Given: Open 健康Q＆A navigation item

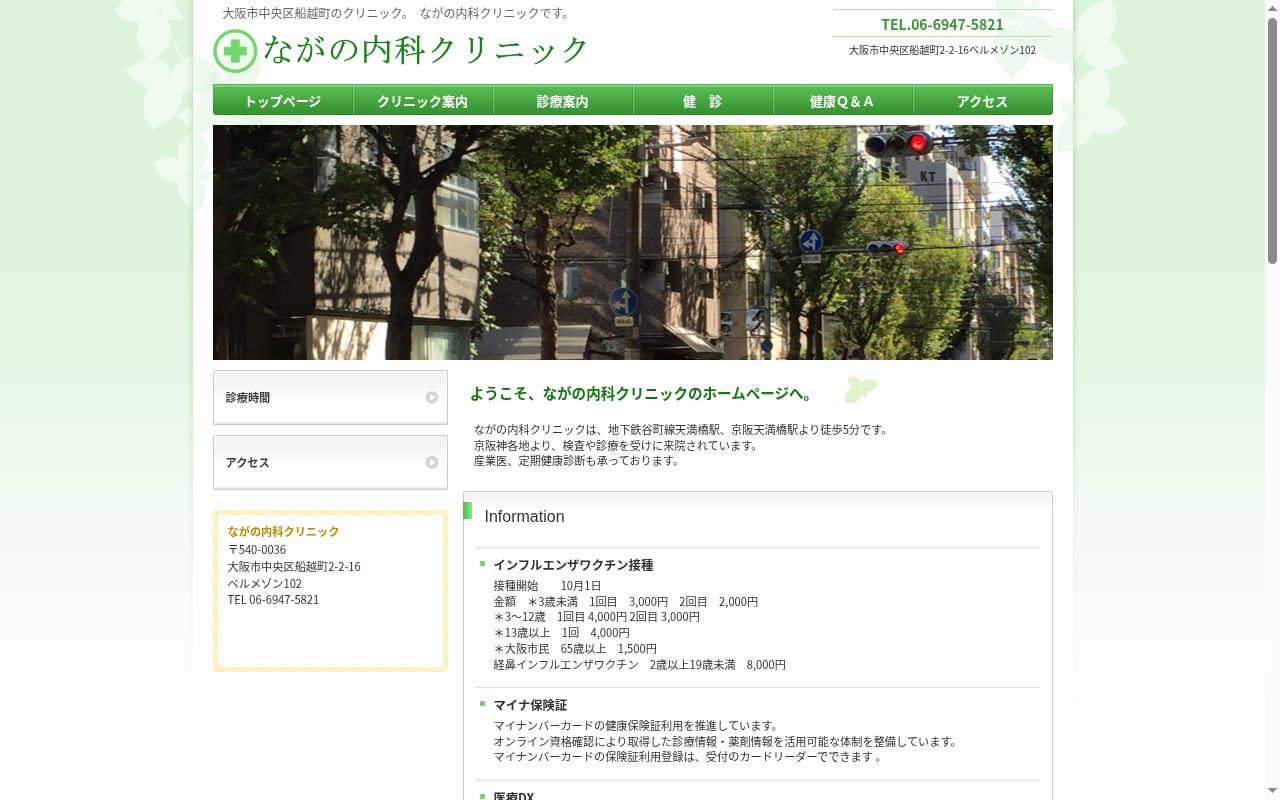Looking at the screenshot, I should click(x=843, y=100).
